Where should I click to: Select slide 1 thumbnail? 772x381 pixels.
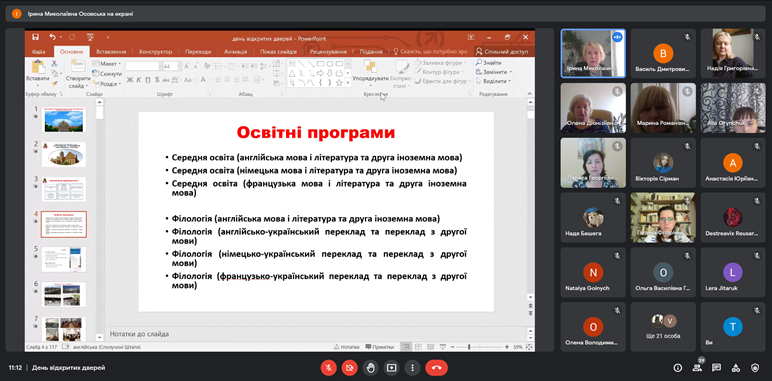tap(64, 119)
